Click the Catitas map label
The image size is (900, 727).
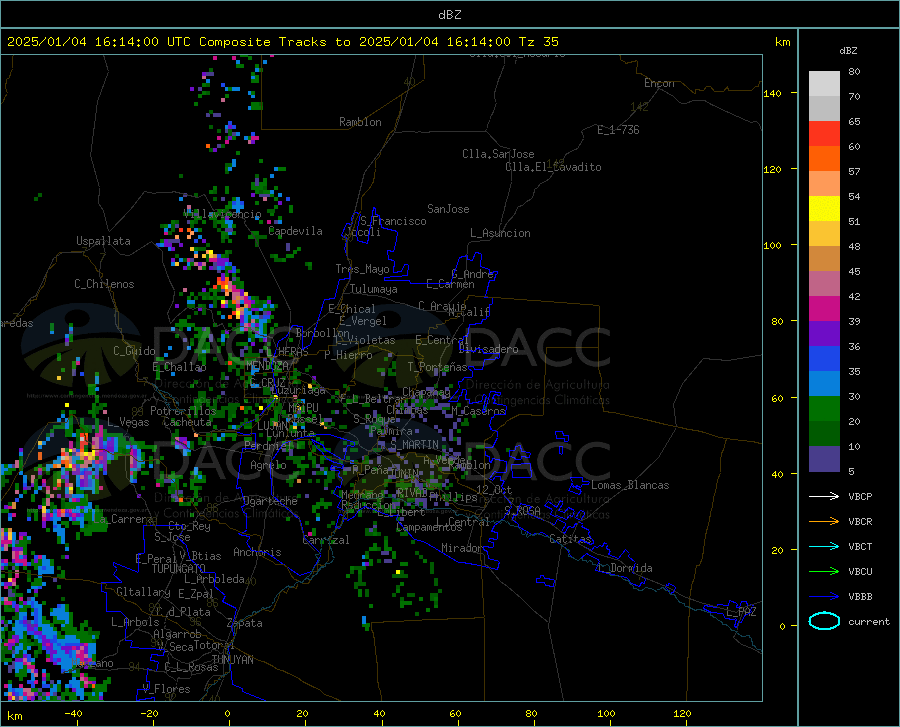pyautogui.click(x=570, y=539)
